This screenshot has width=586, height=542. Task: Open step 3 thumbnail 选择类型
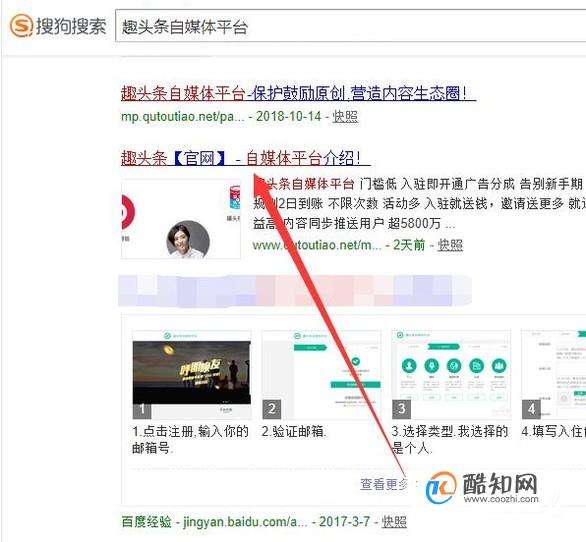451,375
